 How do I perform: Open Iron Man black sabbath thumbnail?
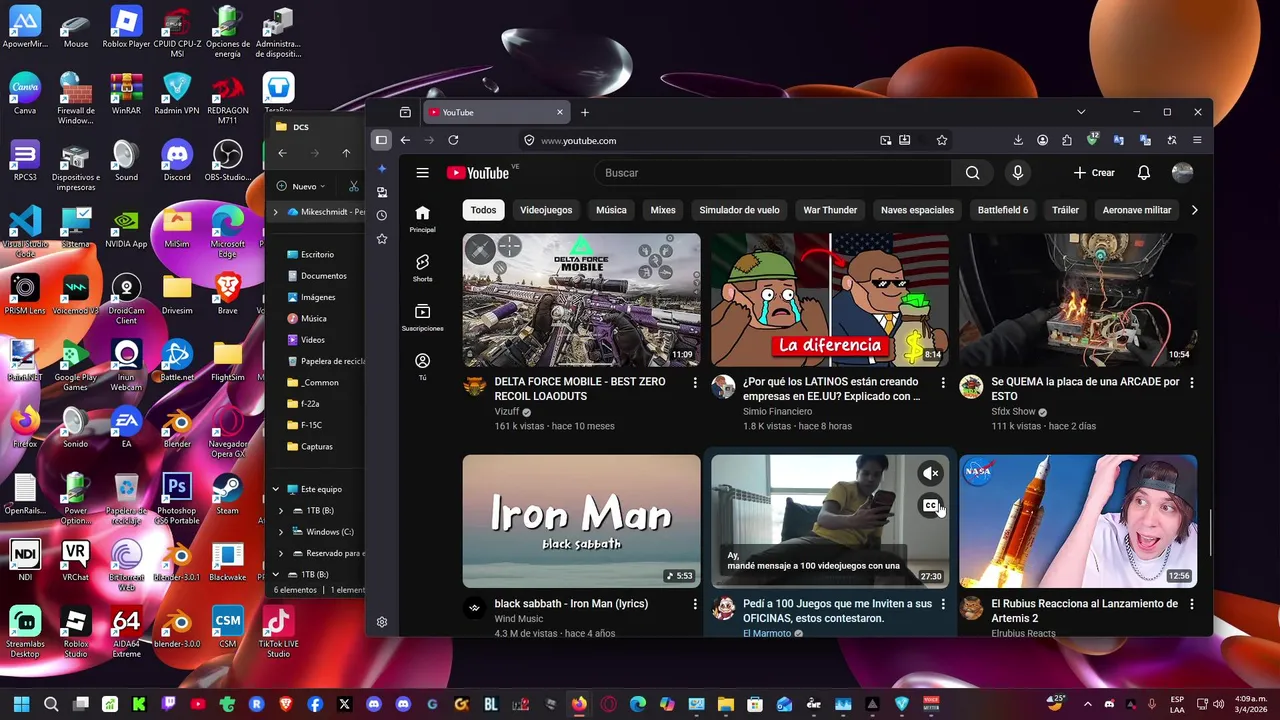[581, 521]
